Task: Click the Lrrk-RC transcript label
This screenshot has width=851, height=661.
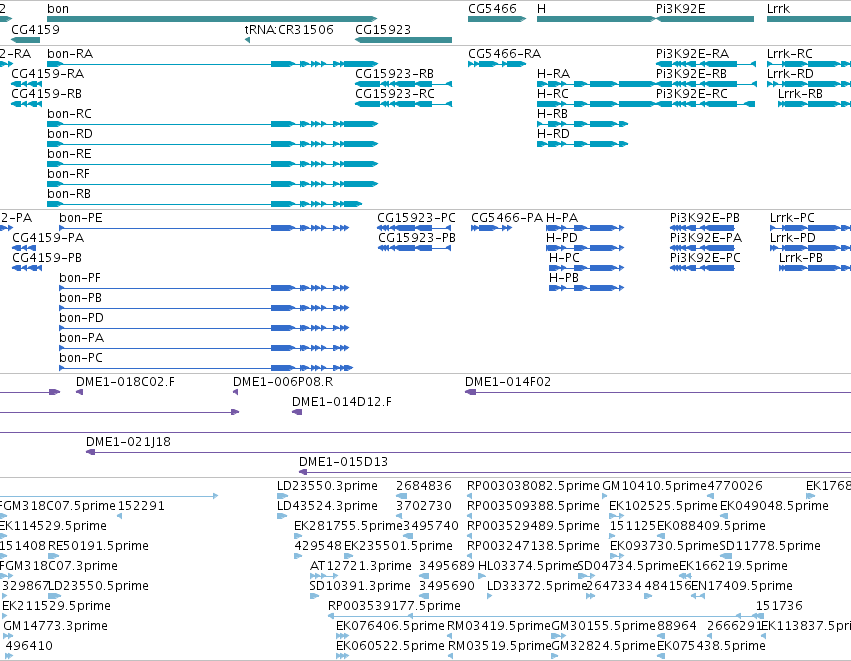Action: (x=790, y=54)
